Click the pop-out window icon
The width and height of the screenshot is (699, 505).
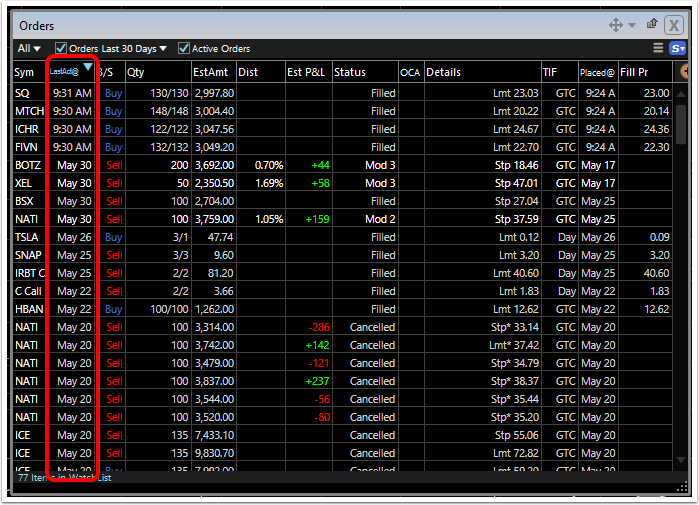652,24
